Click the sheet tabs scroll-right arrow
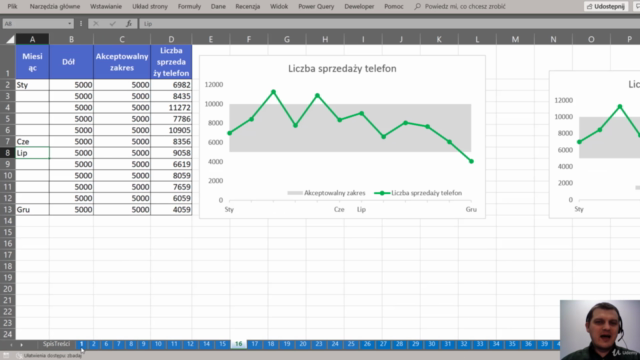Screen dimensions: 640x360 (x=22, y=345)
